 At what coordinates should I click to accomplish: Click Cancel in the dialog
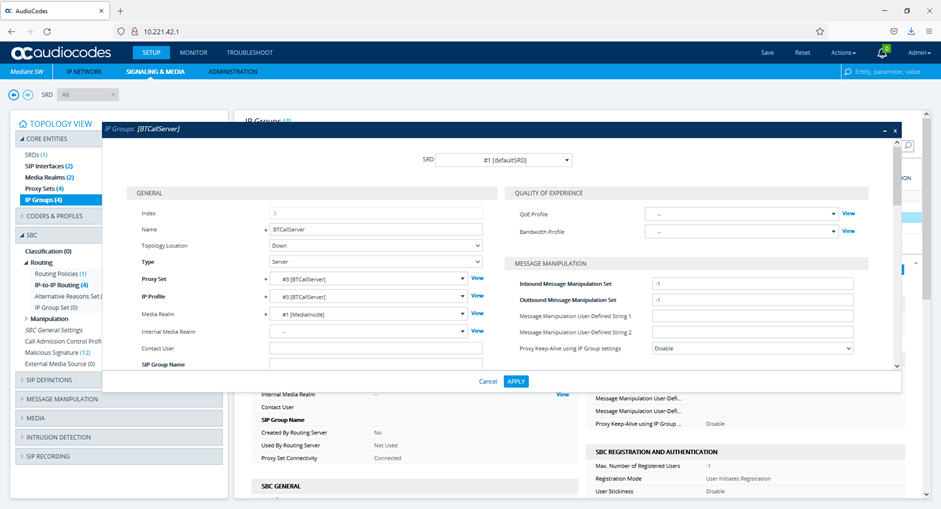click(488, 382)
